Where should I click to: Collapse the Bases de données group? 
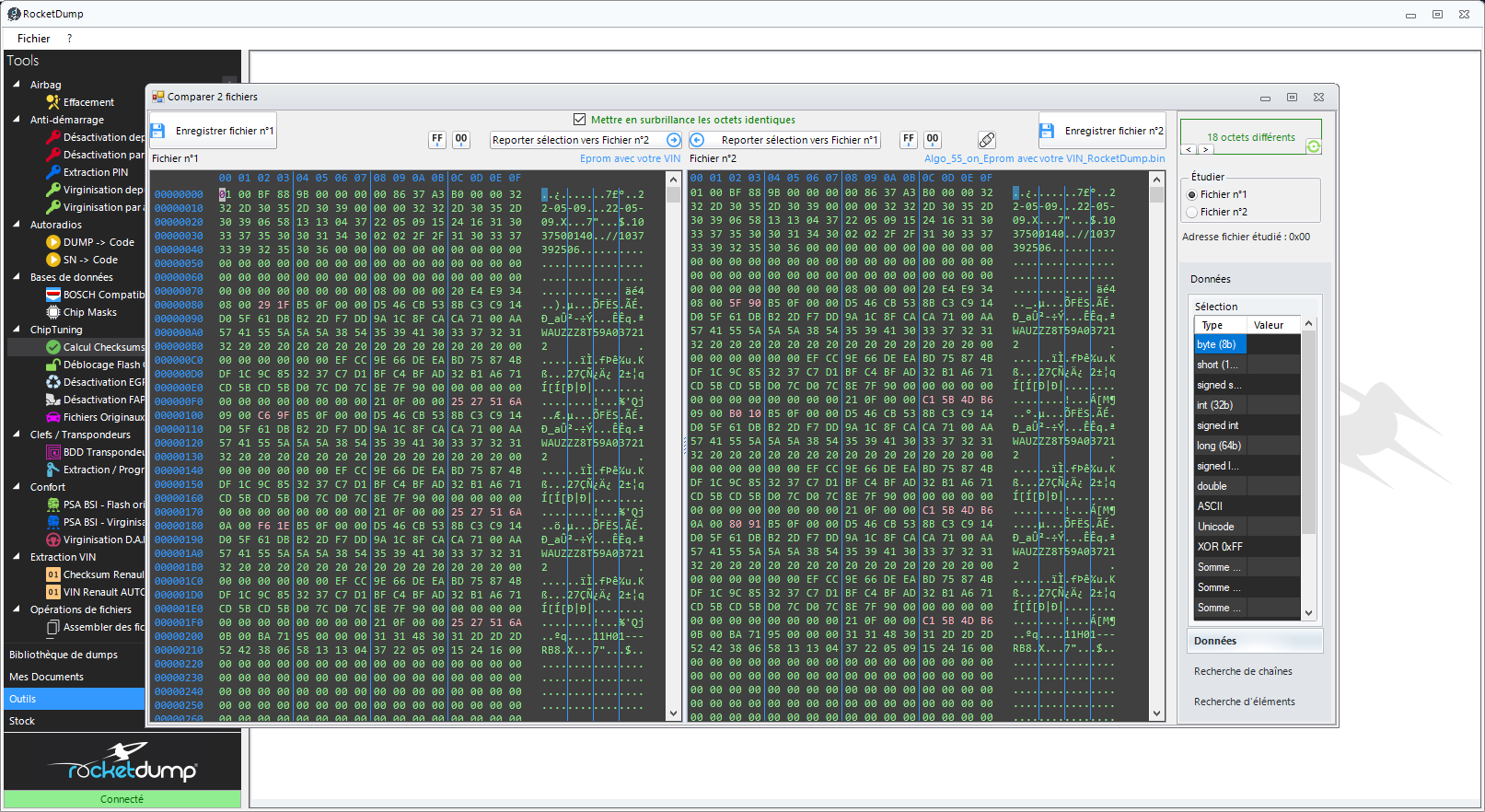tap(17, 276)
